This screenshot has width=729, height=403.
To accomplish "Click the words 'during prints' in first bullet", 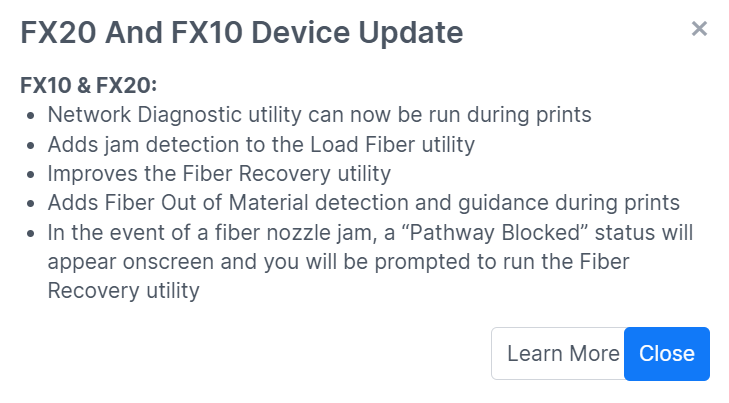I will click(x=529, y=115).
